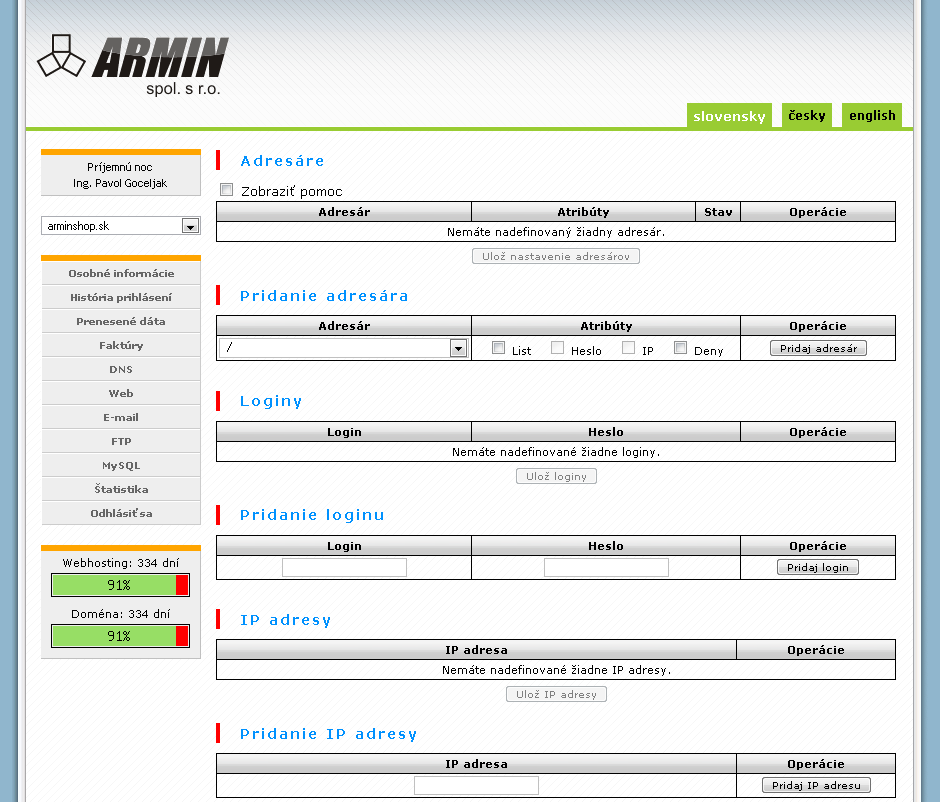
Task: Open História prihlásení menu item
Action: point(121,297)
